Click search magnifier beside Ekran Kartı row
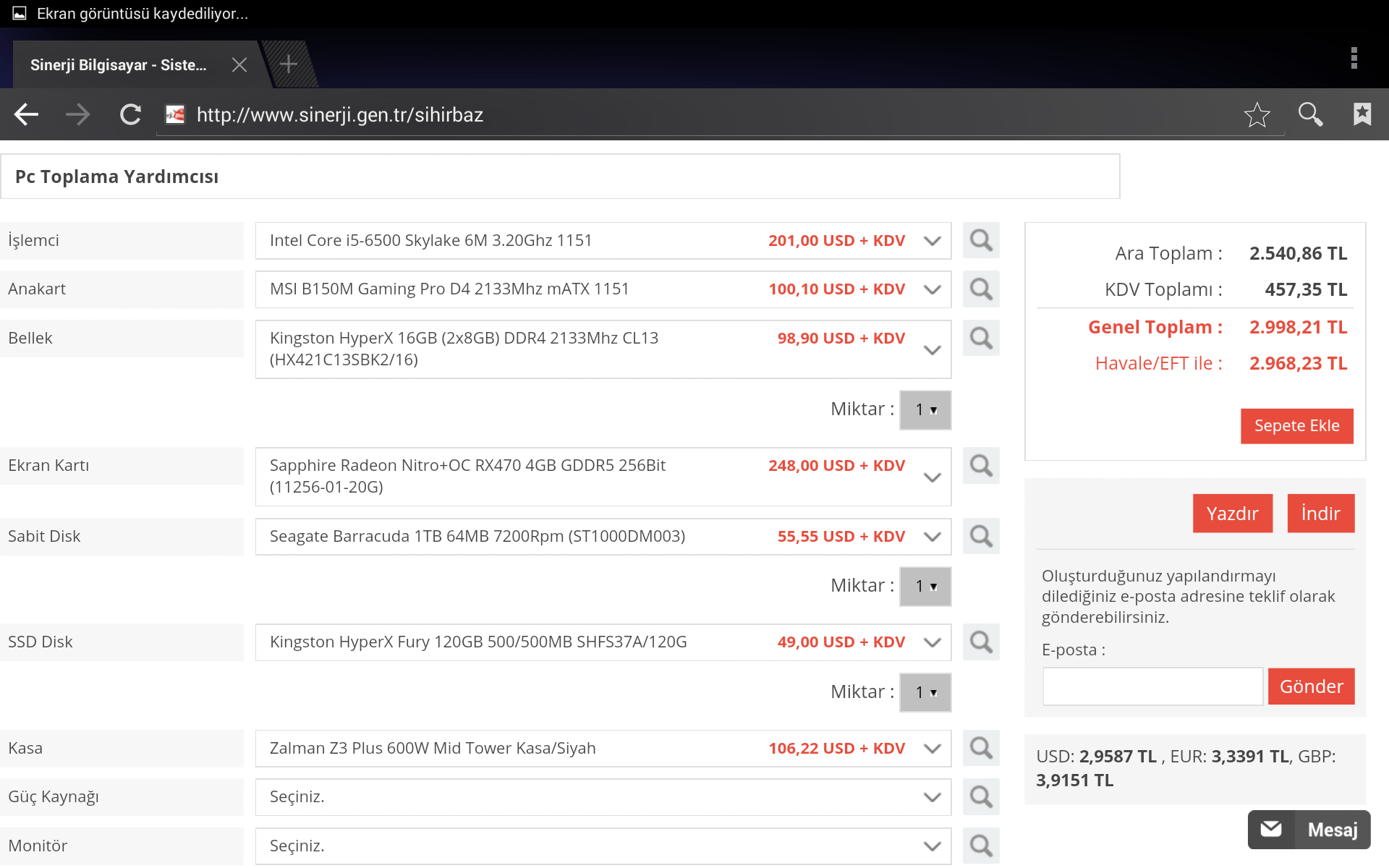The width and height of the screenshot is (1389, 868). (981, 465)
